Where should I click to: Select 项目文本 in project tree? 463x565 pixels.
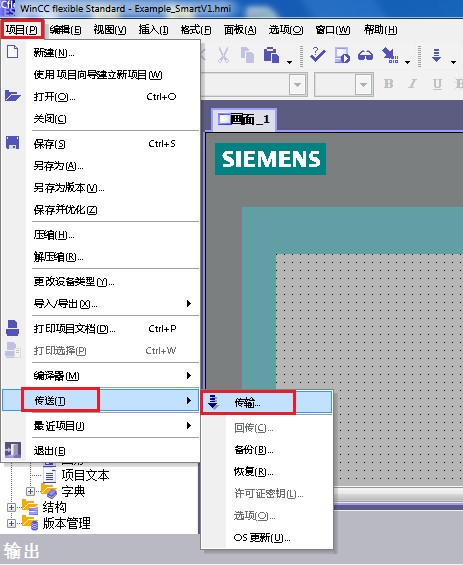point(85,475)
